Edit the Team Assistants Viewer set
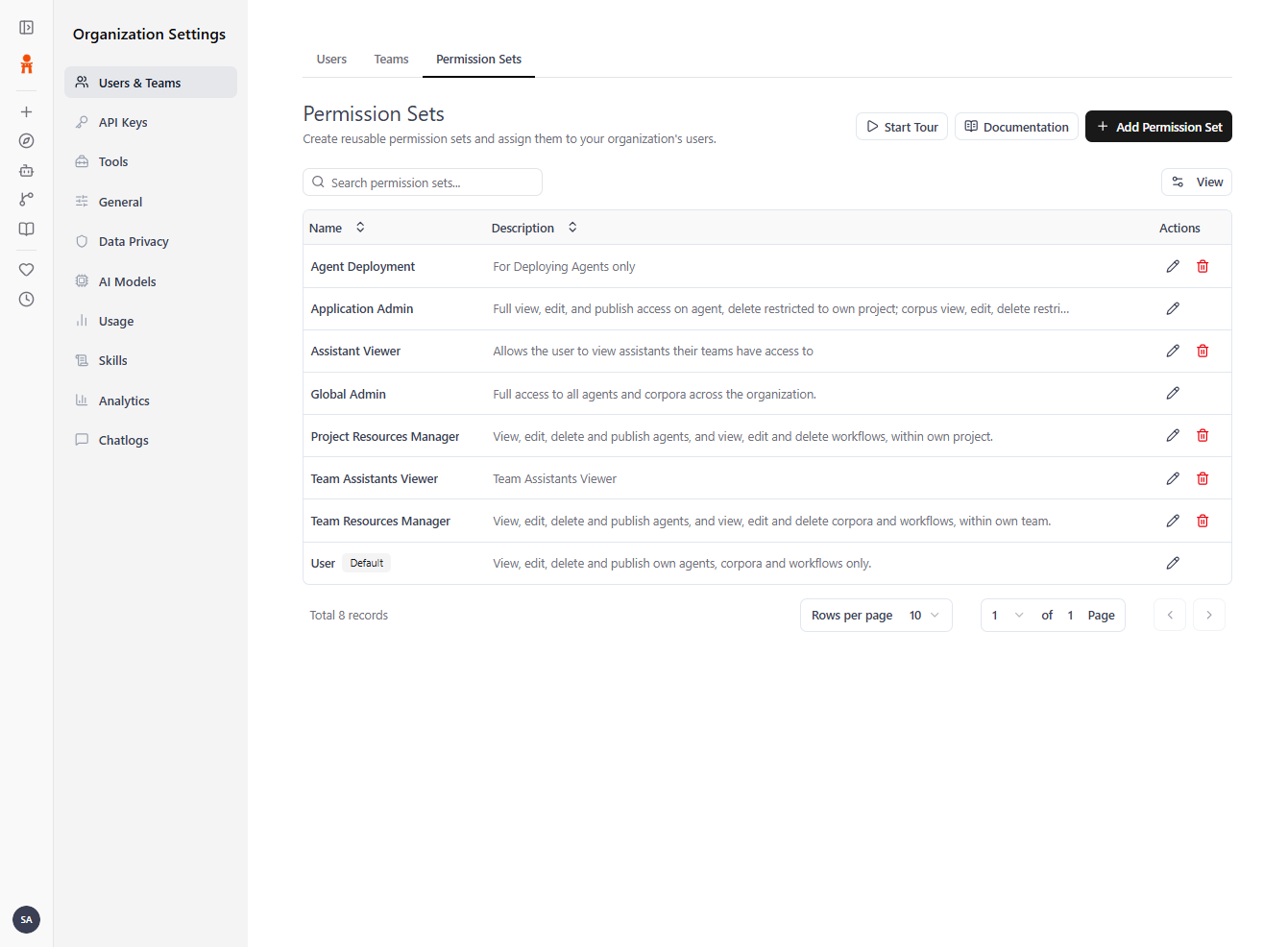Viewport: 1288px width, 947px height. 1173,478
